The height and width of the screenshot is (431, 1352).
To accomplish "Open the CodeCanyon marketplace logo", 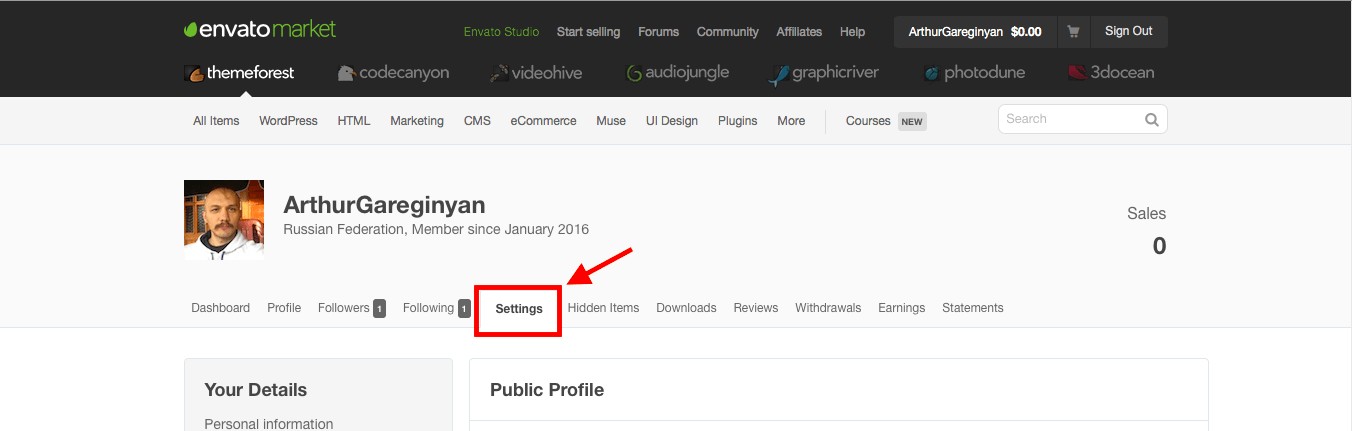I will tap(393, 73).
